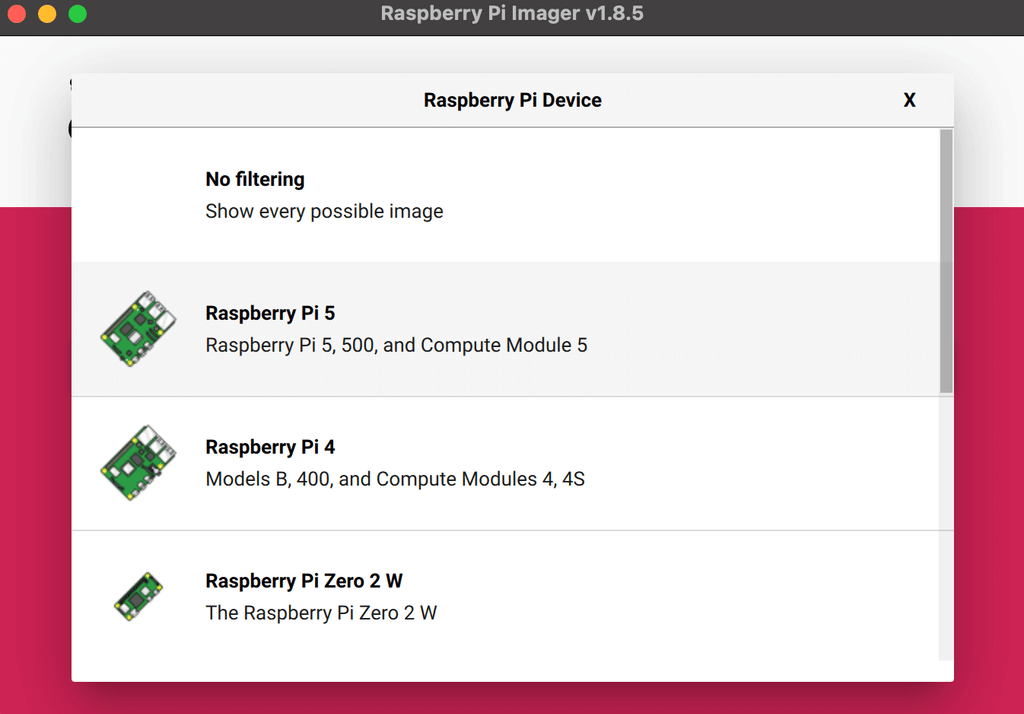Click 'Models B, 400, and Compute Modules 4, 4S' text
Image resolution: width=1024 pixels, height=714 pixels.
395,479
